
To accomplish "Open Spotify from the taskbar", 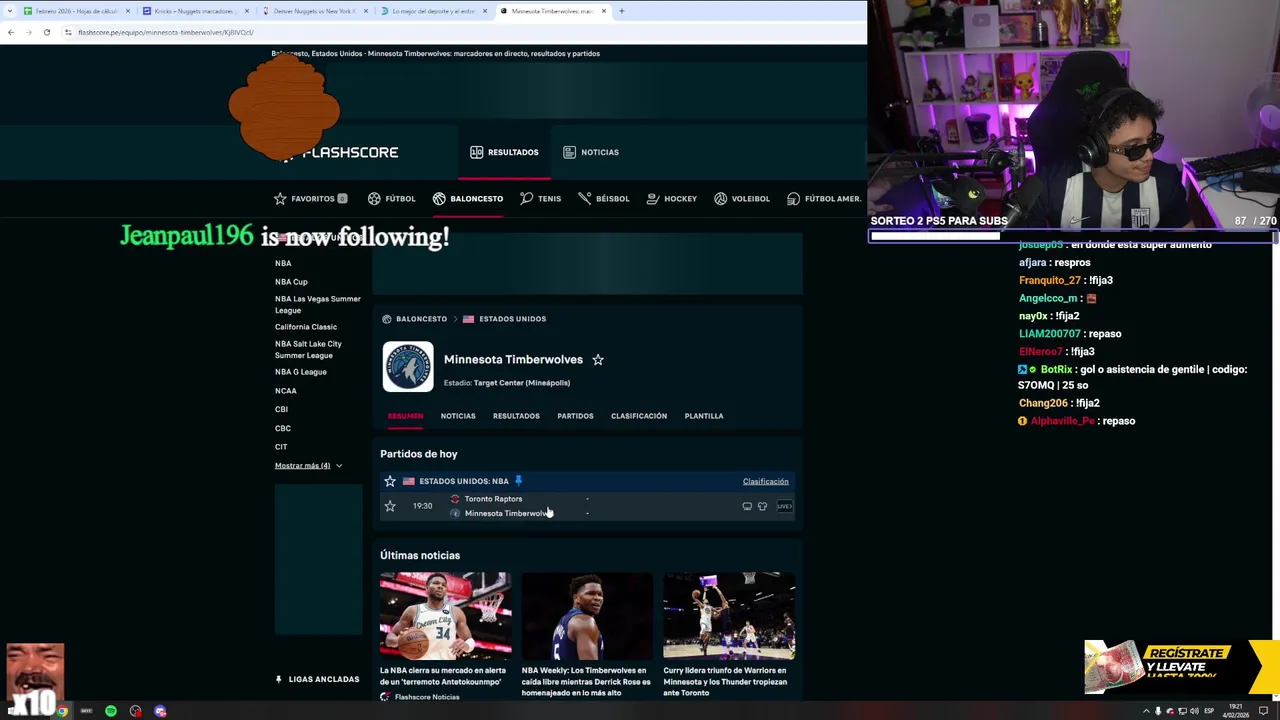I will (x=111, y=711).
